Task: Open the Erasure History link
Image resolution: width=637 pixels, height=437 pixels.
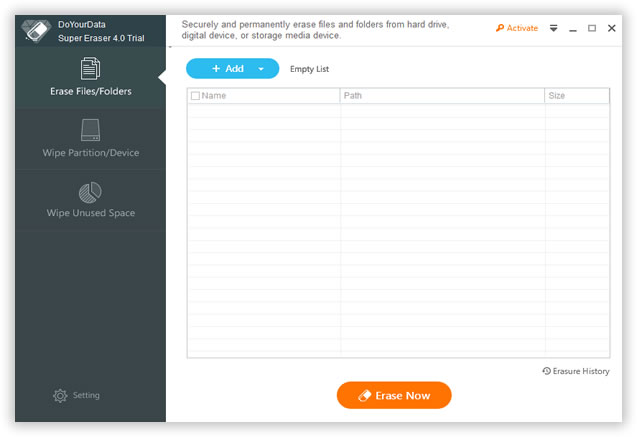Action: coord(576,371)
